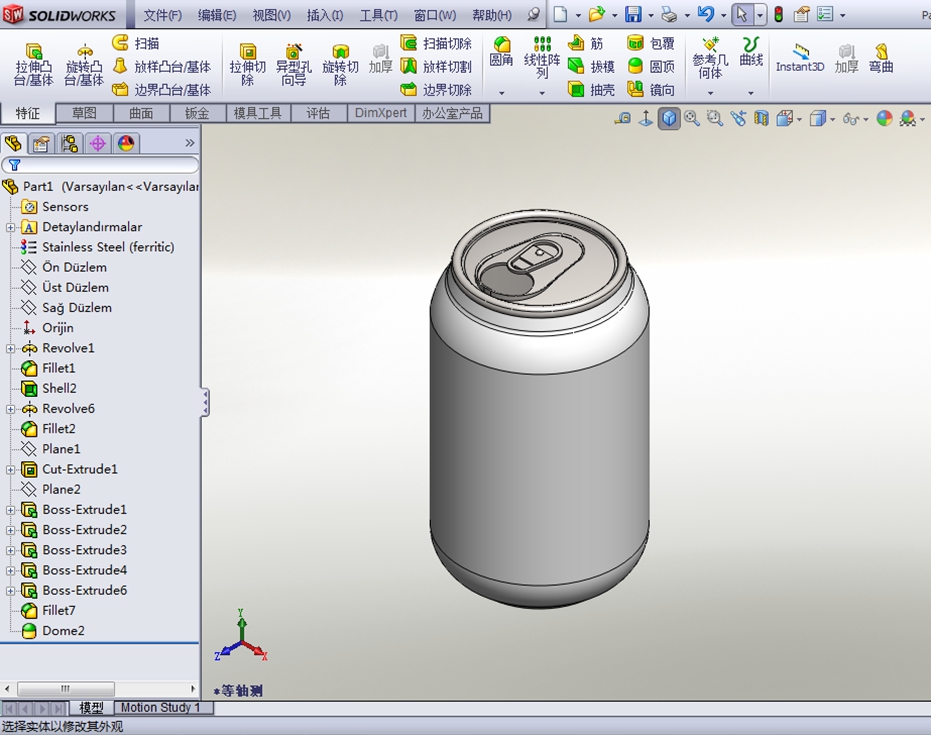Open the Fillet (圆角) dropdown arrow
Viewport: 931px width, 735px height.
click(x=501, y=93)
